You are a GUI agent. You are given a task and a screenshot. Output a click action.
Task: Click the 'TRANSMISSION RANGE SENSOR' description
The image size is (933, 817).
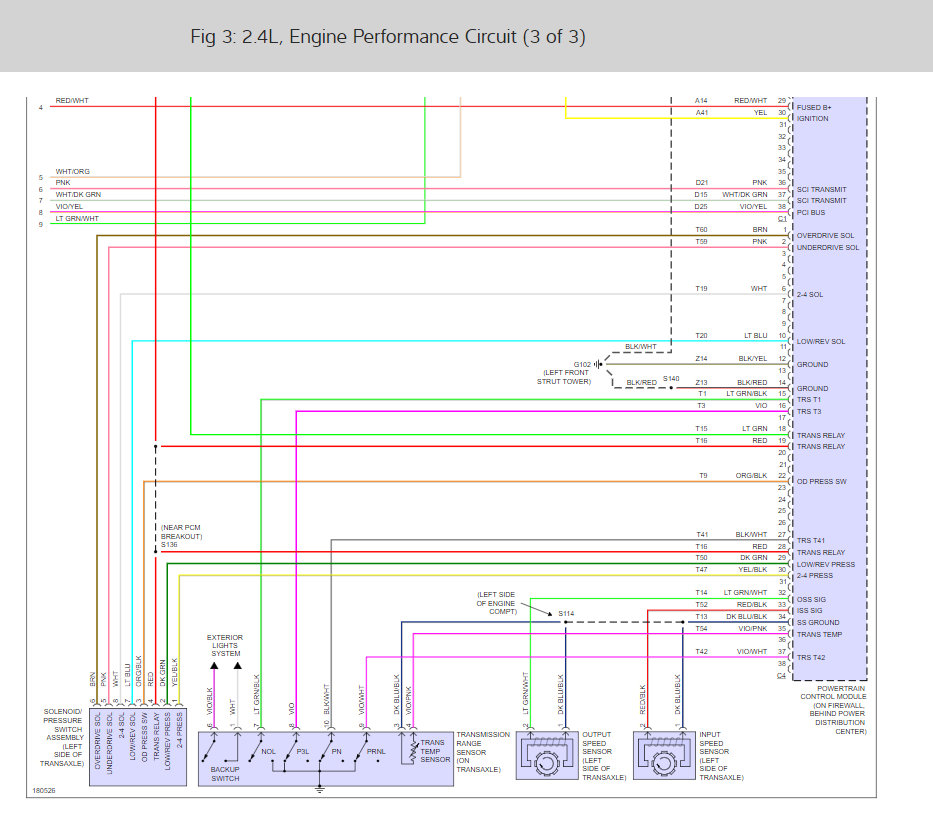[x=483, y=752]
